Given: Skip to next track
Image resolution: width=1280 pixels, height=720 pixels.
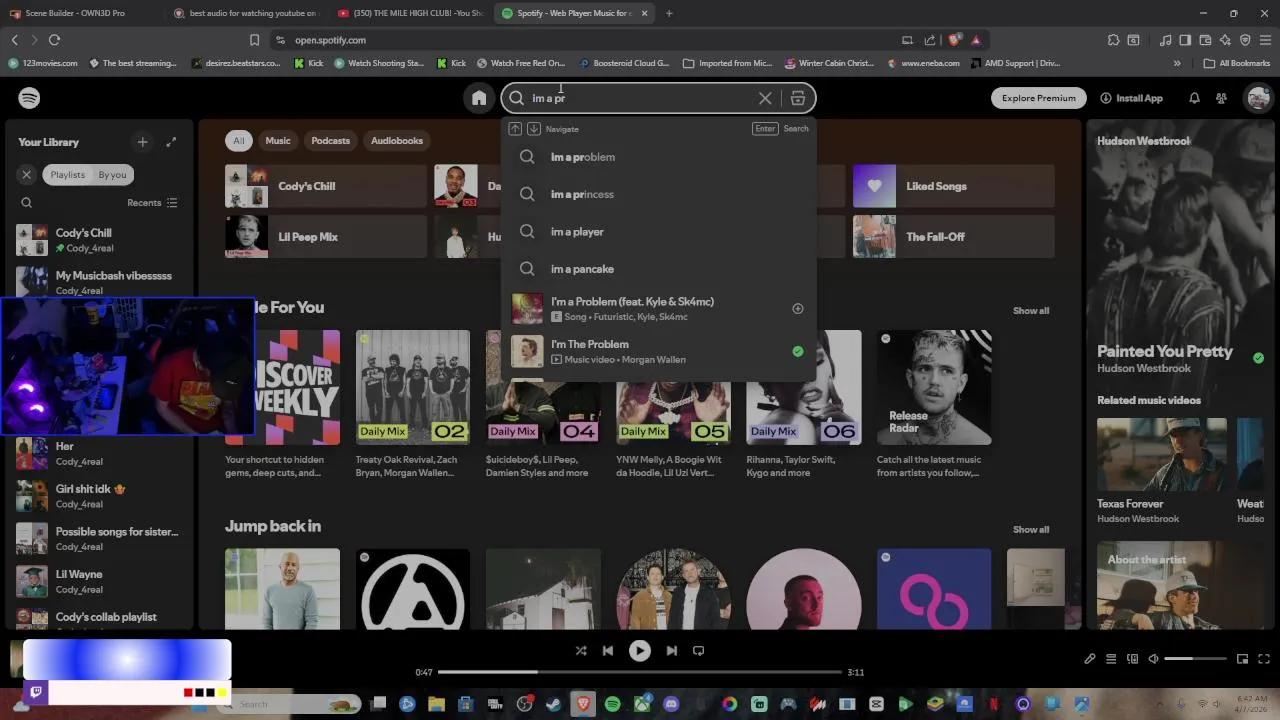Looking at the screenshot, I should pos(672,651).
